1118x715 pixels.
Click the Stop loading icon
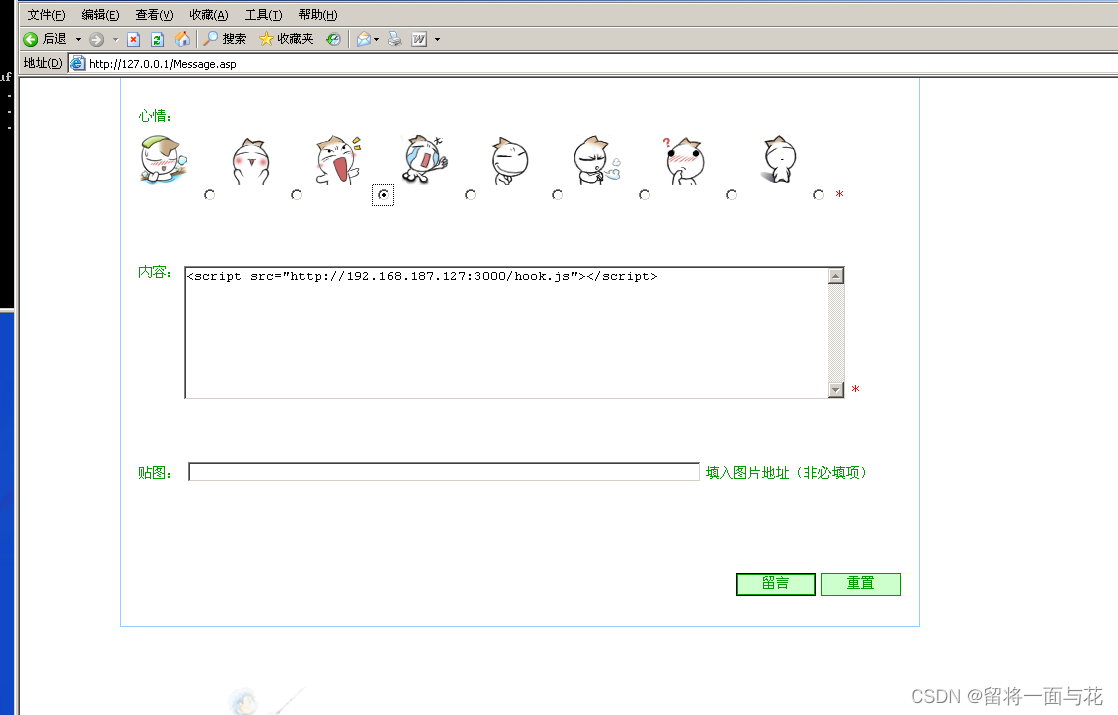134,39
